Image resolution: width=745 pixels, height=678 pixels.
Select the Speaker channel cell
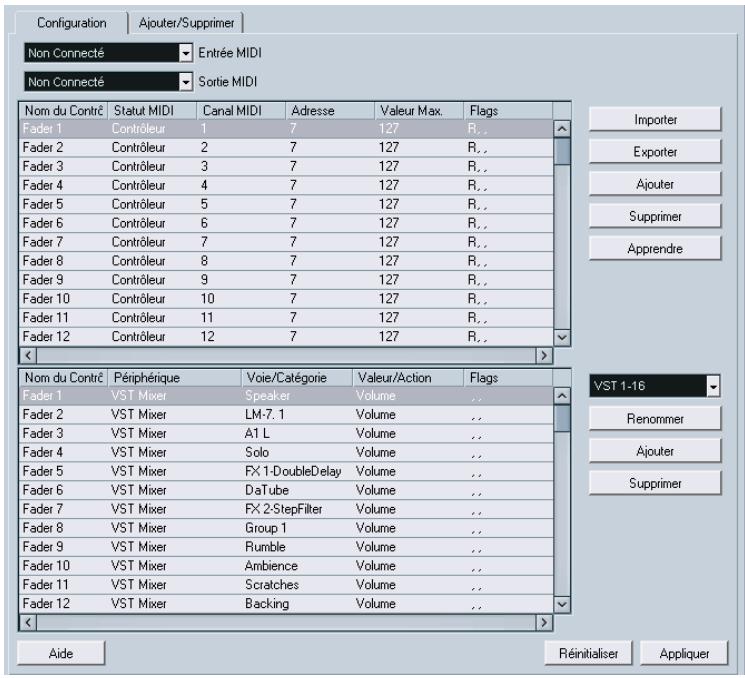267,395
